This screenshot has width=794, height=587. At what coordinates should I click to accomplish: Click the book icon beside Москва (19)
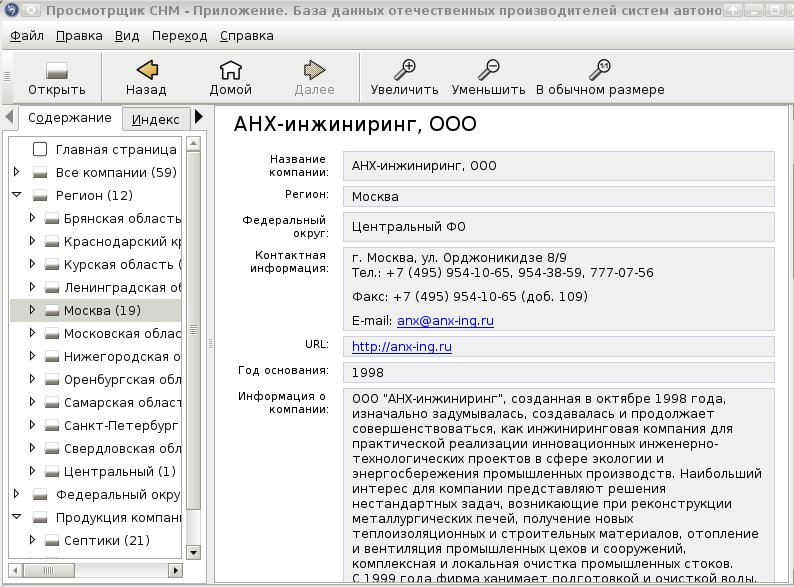52,310
